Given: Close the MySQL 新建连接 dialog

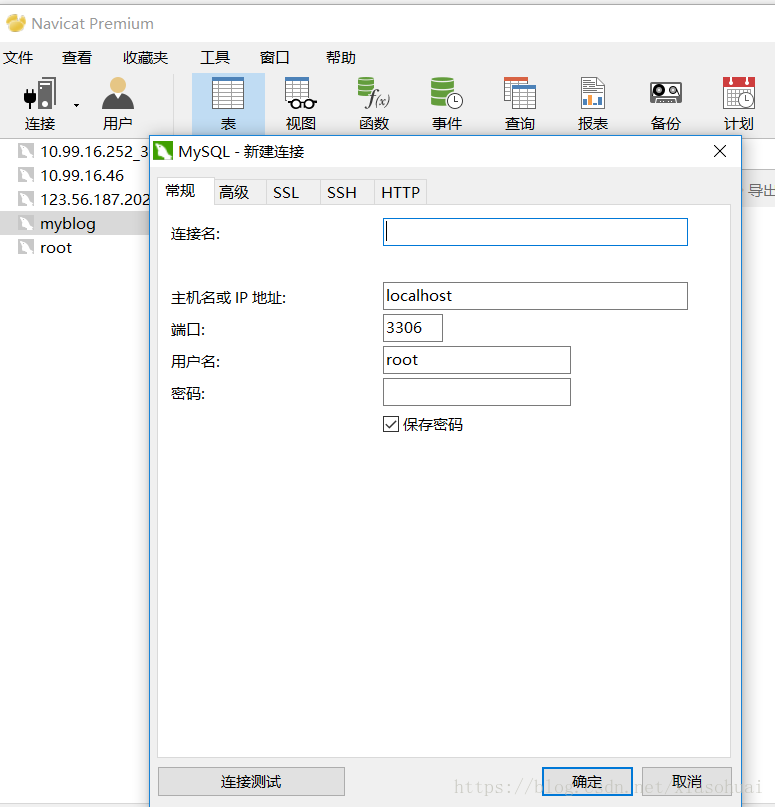Looking at the screenshot, I should 720,151.
